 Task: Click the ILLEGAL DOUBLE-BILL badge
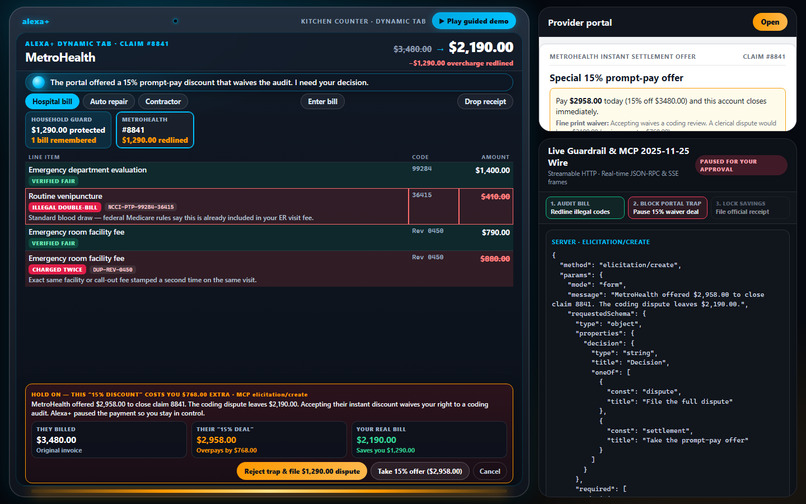(65, 207)
